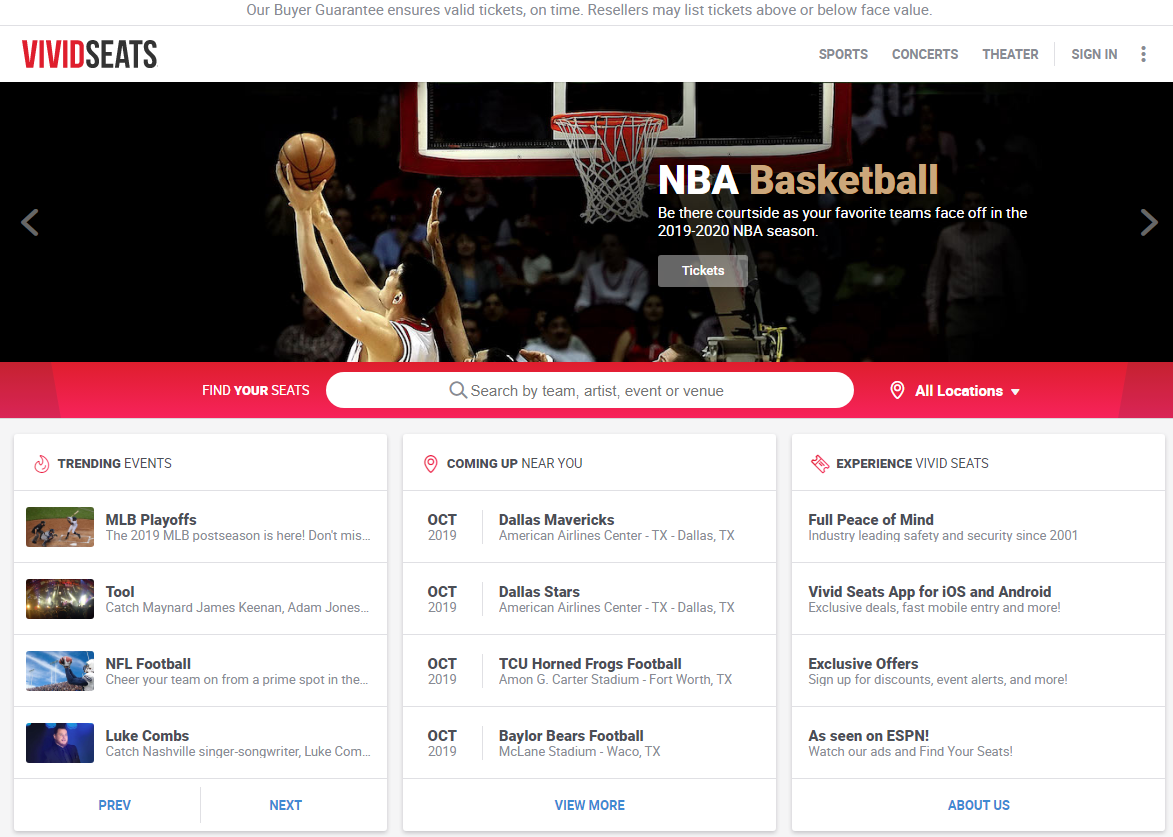This screenshot has height=837, width=1173.
Task: Open Full Peace of Mind info
Action: tap(871, 519)
